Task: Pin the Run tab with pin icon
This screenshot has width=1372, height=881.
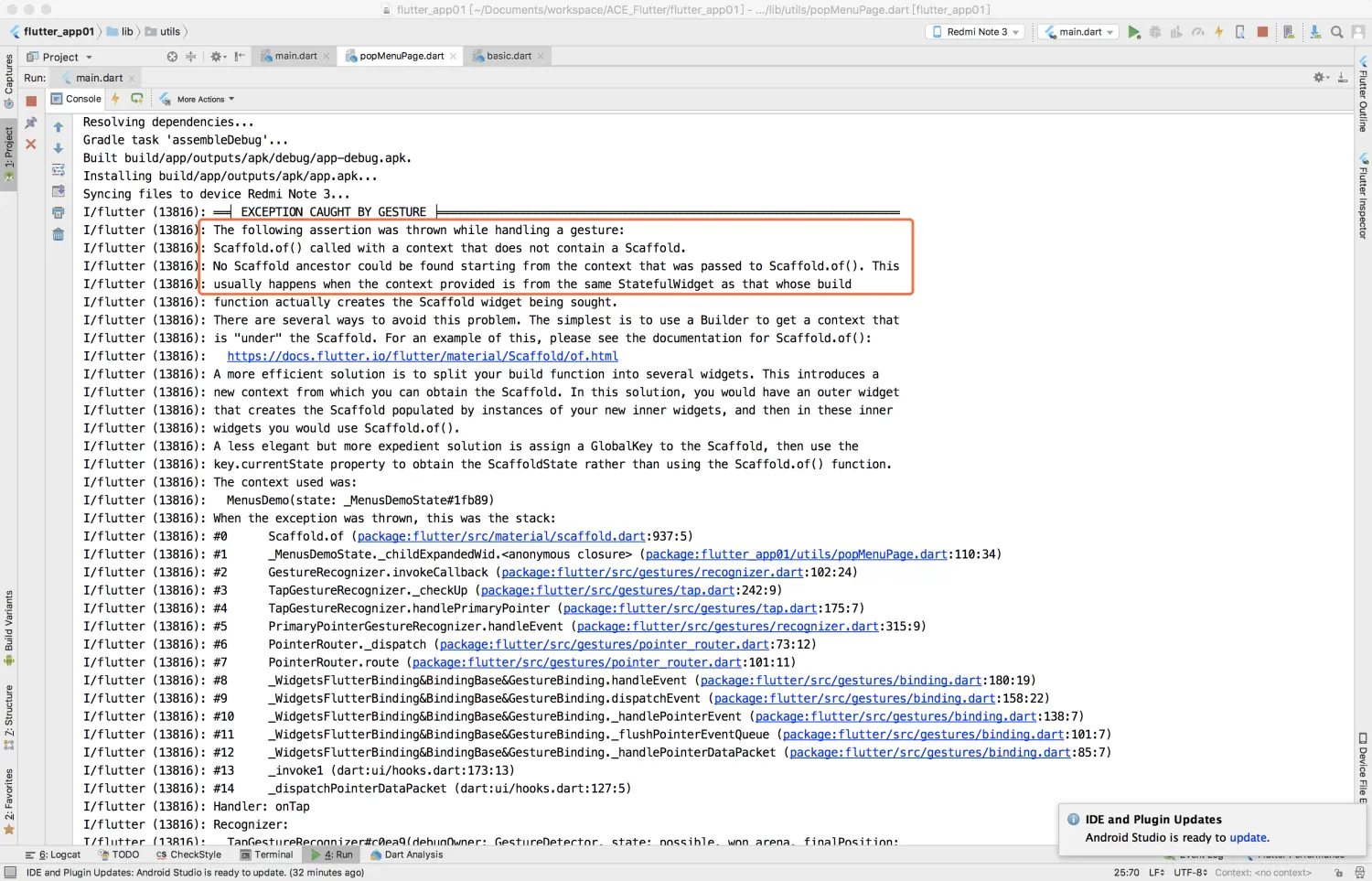Action: pos(31,123)
